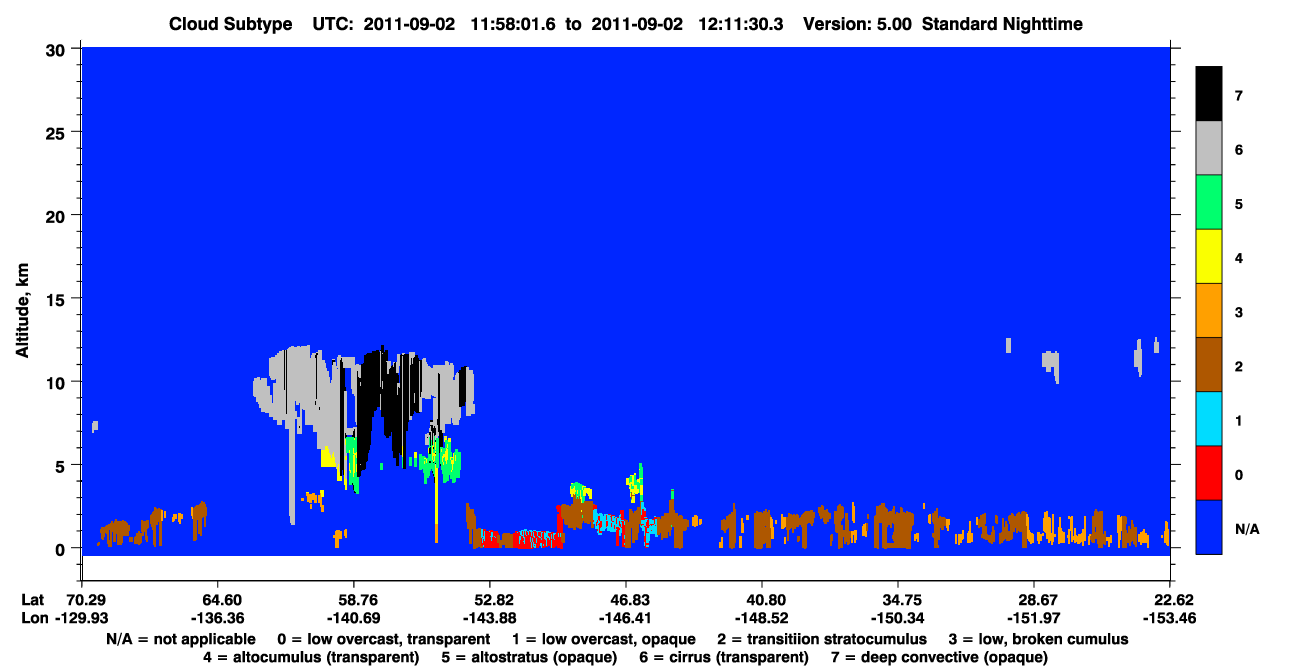Select the orange broken cumulus swatch labeled 3

pyautogui.click(x=1209, y=311)
